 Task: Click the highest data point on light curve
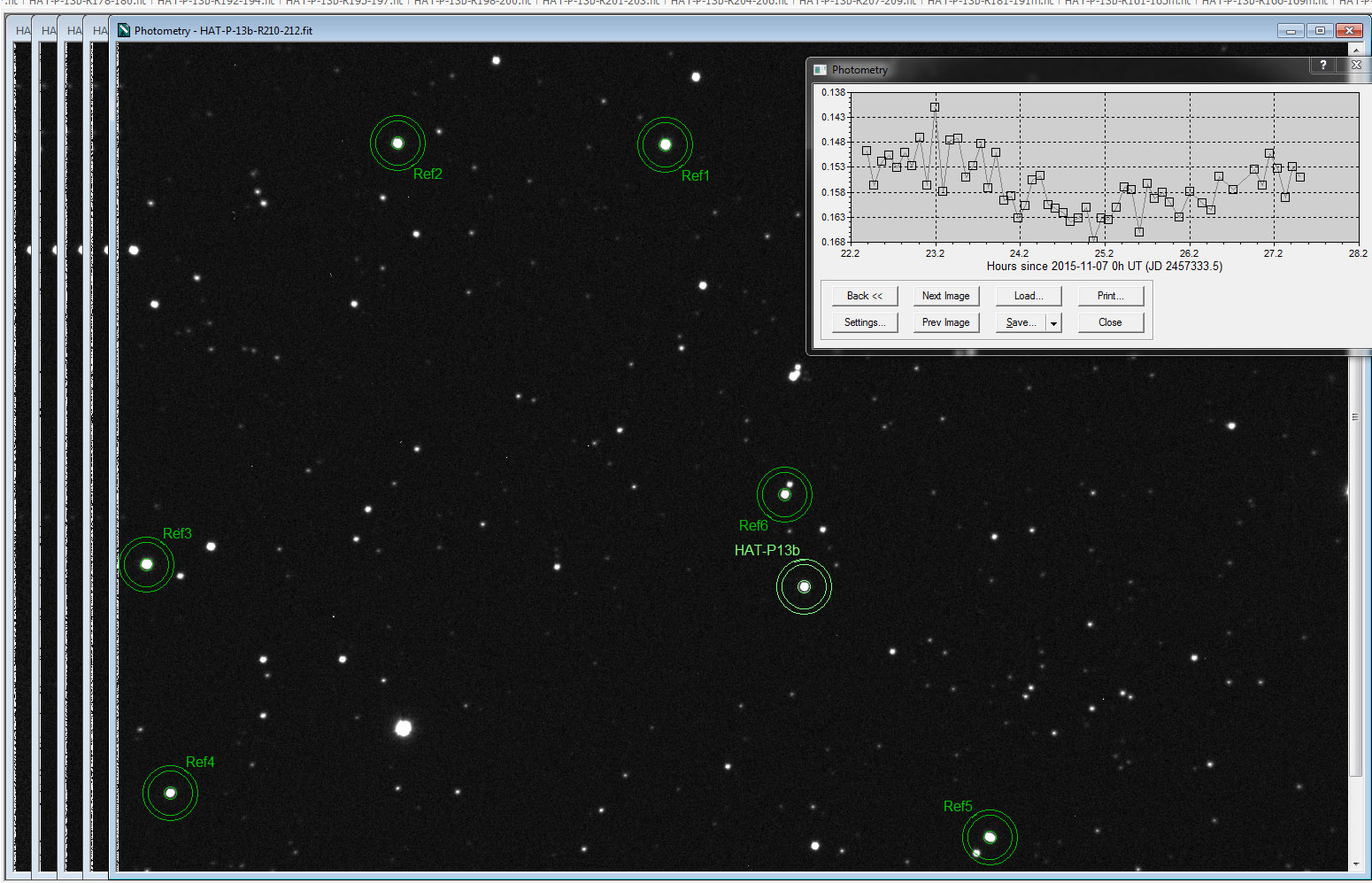[935, 107]
